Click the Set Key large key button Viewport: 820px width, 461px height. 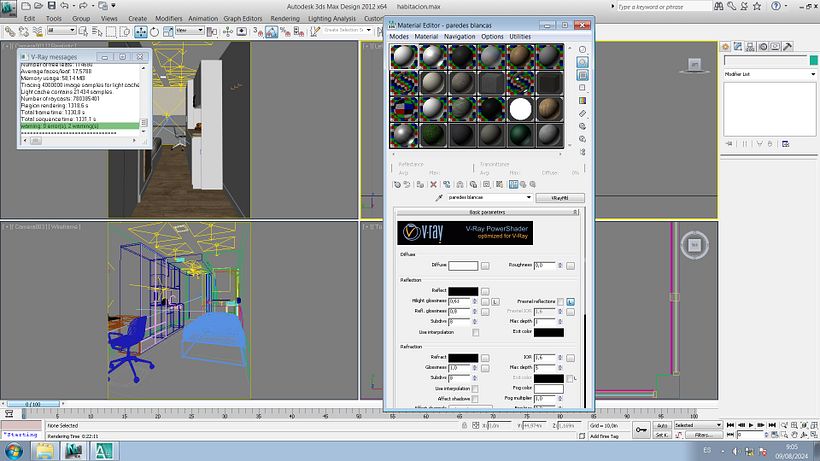(641, 430)
